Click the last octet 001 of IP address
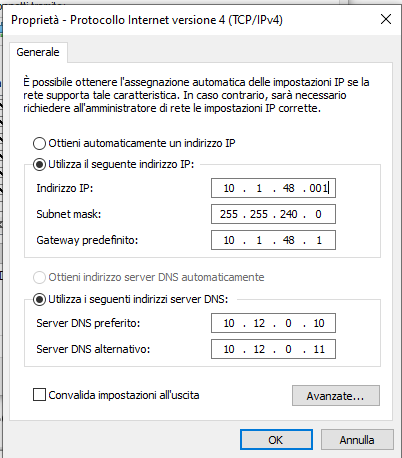This screenshot has width=402, height=458. [x=318, y=188]
